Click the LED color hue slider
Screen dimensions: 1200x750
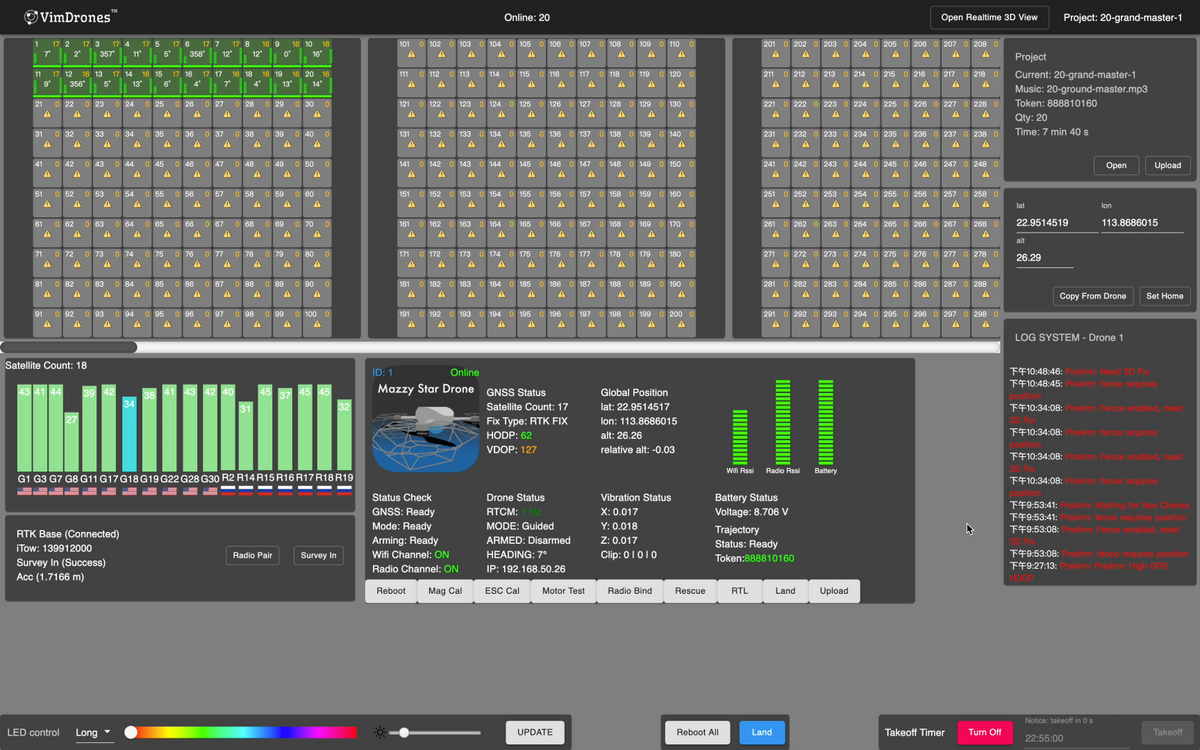pyautogui.click(x=243, y=732)
